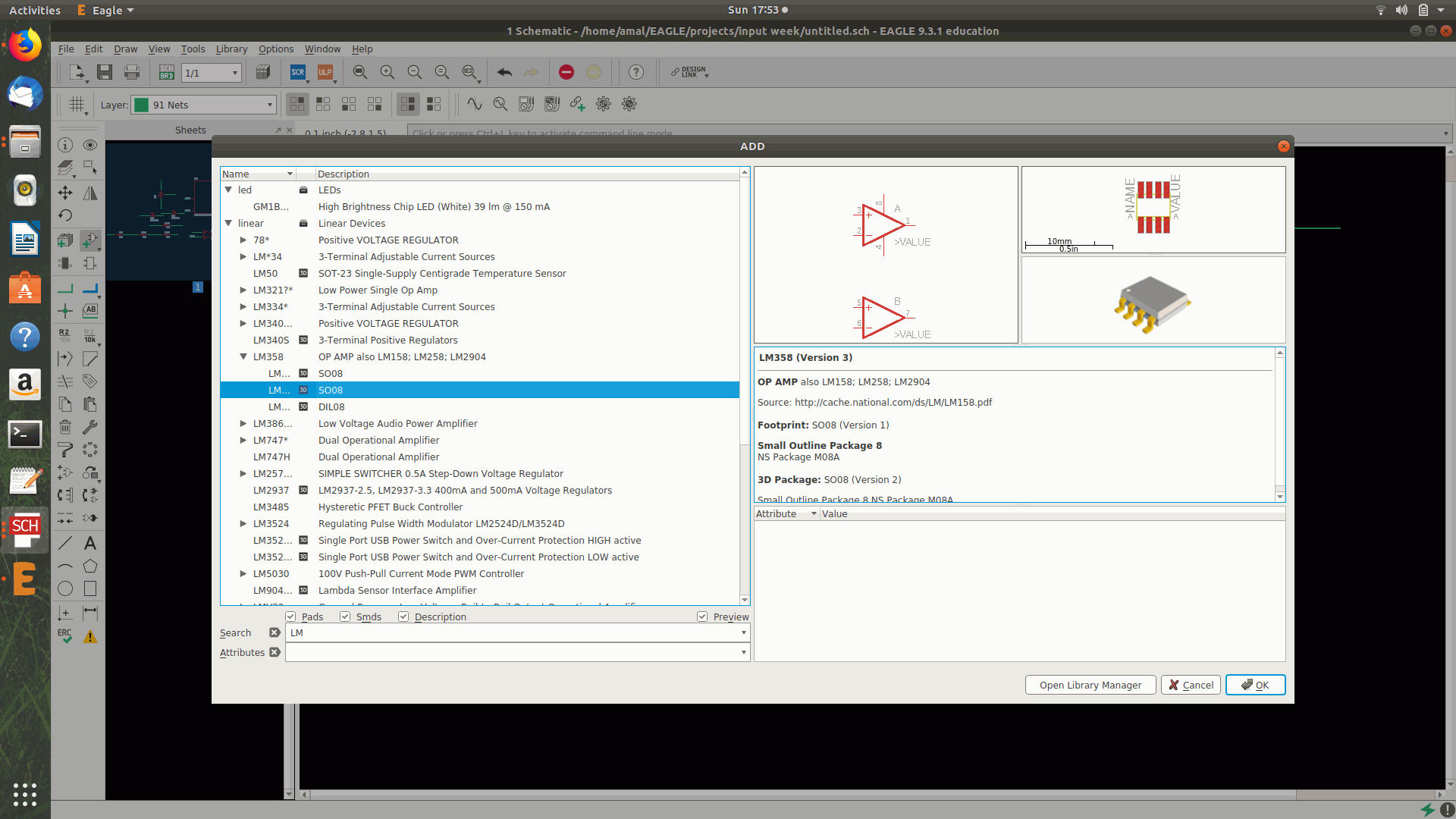Collapse the LM358 tree entry
Image resolution: width=1456 pixels, height=819 pixels.
243,356
